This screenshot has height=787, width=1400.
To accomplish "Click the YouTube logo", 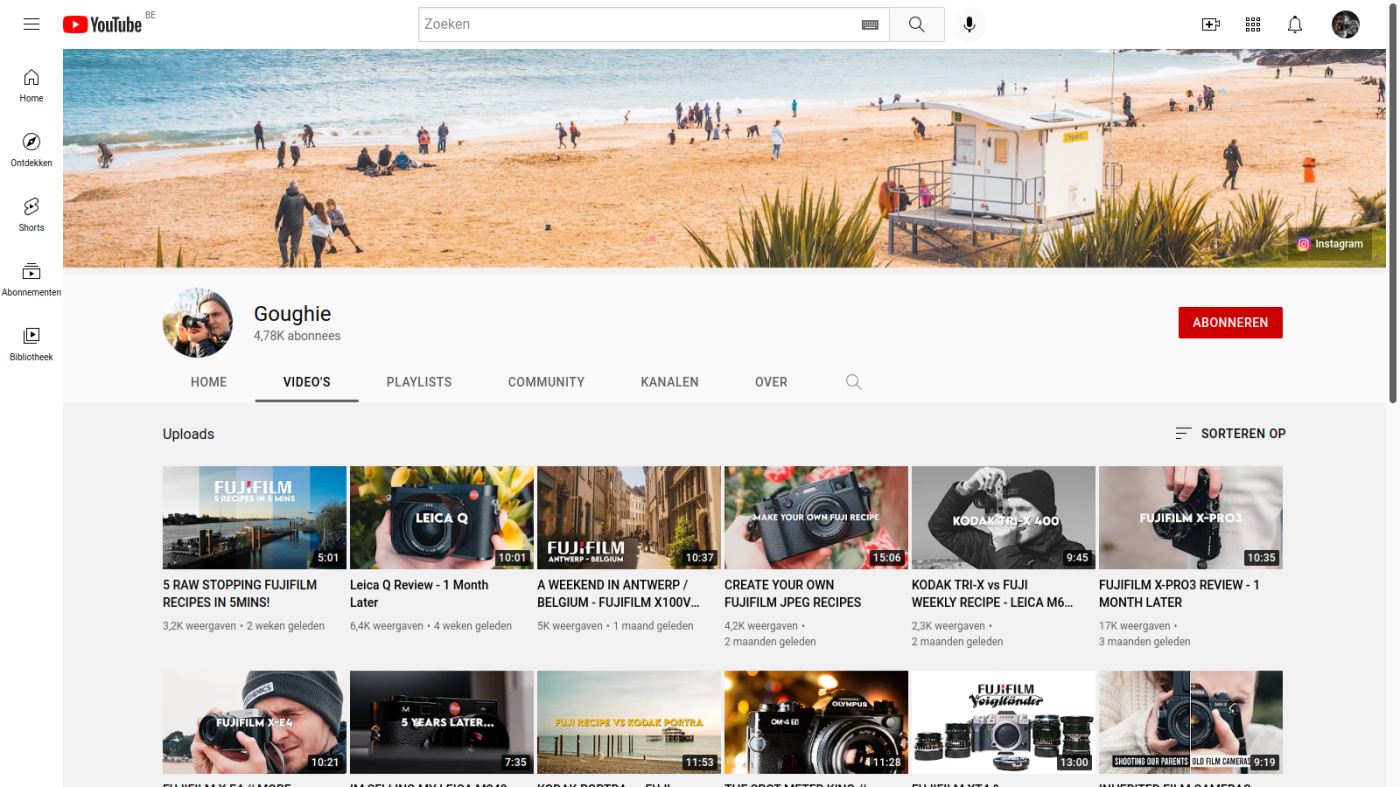I will click(102, 24).
